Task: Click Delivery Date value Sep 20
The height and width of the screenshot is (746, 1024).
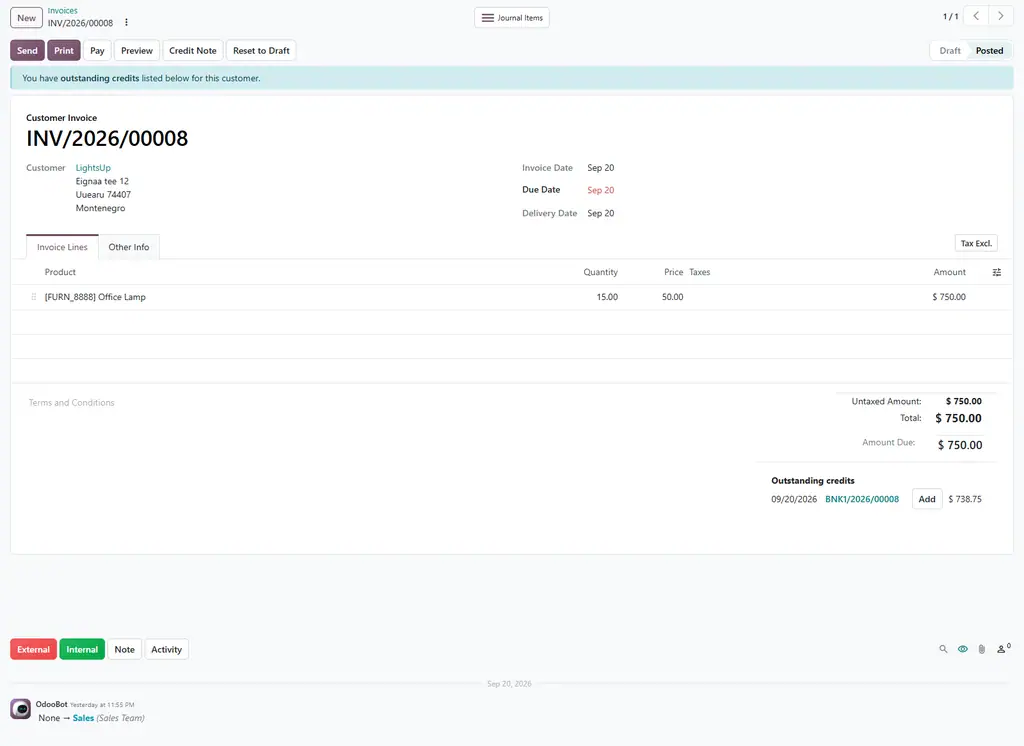Action: click(x=600, y=214)
